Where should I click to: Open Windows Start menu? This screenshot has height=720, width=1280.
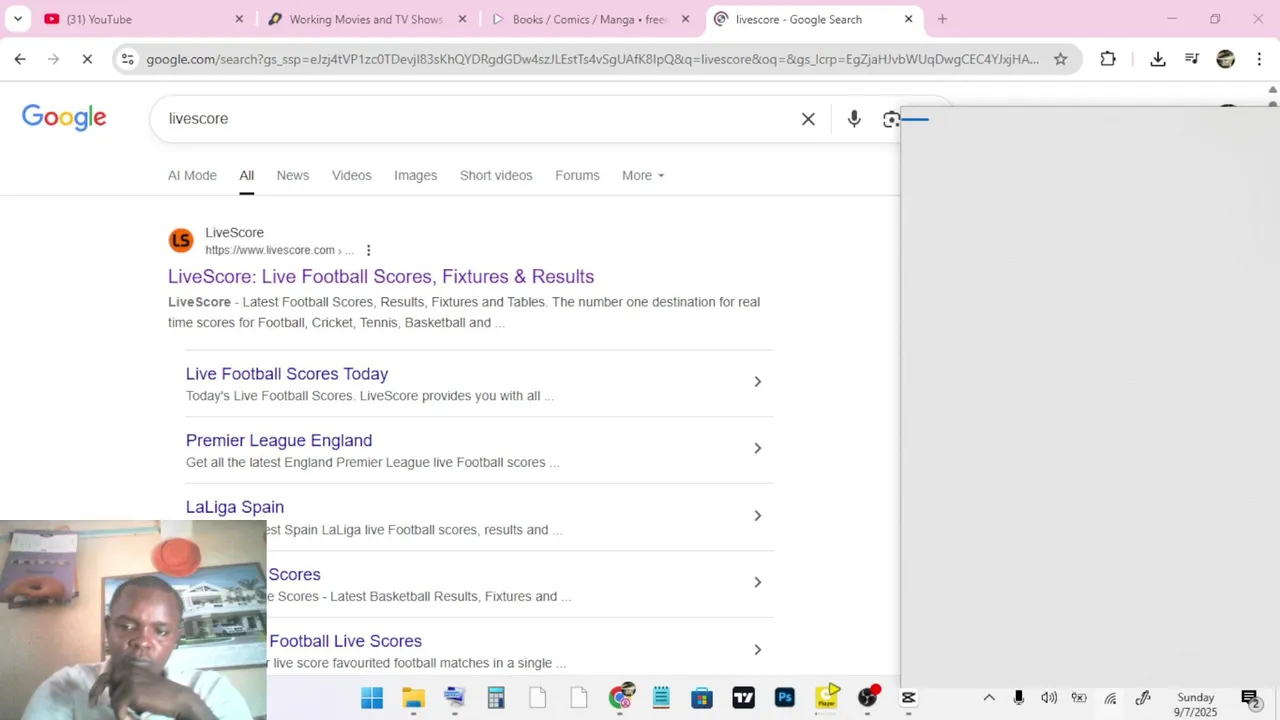[372, 698]
